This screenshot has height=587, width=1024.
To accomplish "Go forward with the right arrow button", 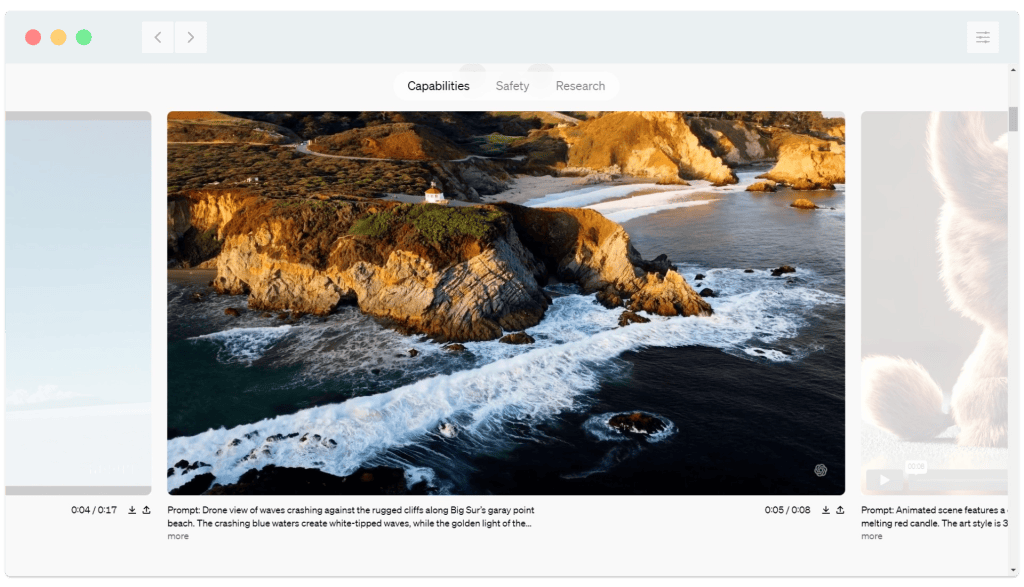I will tap(190, 38).
